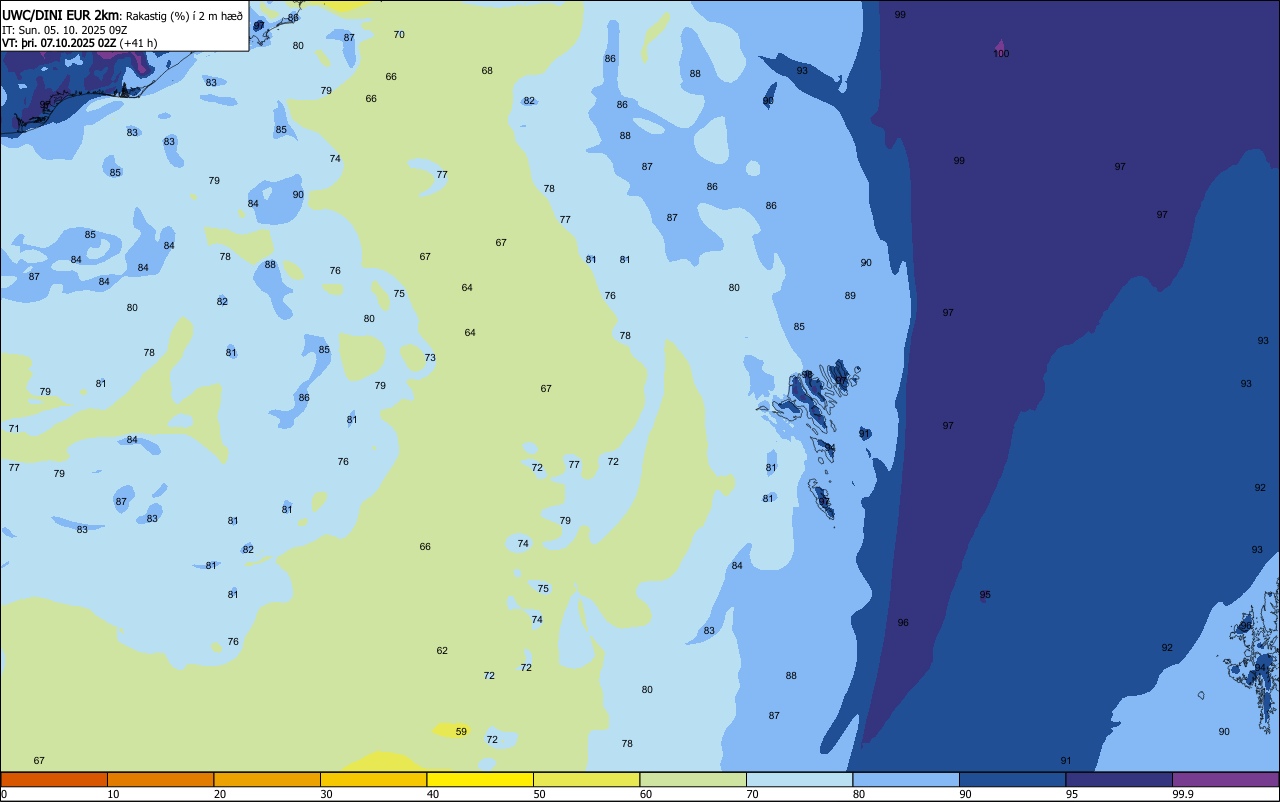Click the dark orange 0–10 legend swatch
Viewport: 1280px width, 802px height.
coord(54,780)
